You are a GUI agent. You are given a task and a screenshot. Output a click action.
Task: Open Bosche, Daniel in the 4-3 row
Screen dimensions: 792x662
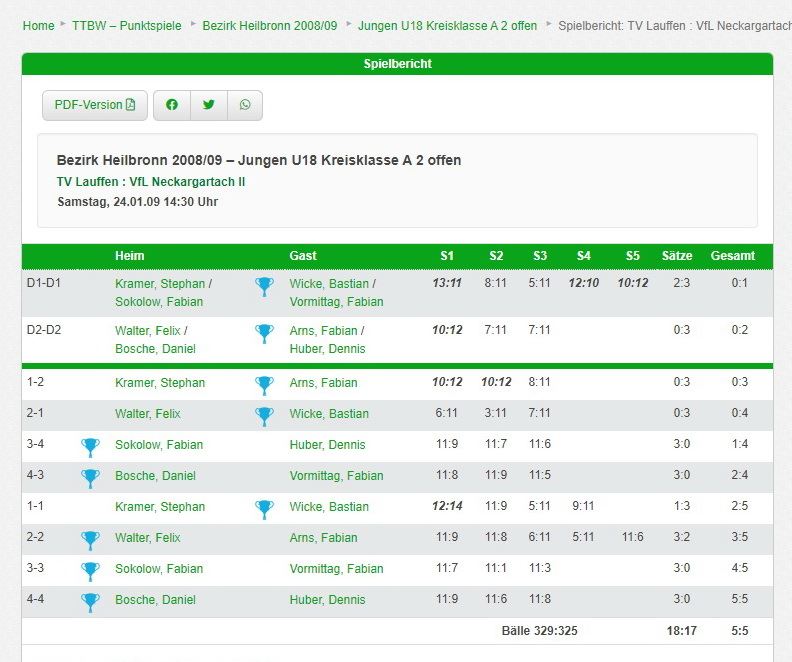[156, 476]
